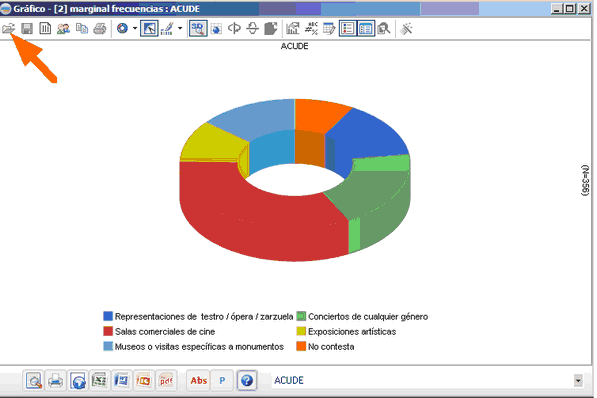The height and width of the screenshot is (398, 597).
Task: Click the red Salas comerciales de cine swatch
Action: click(x=108, y=331)
